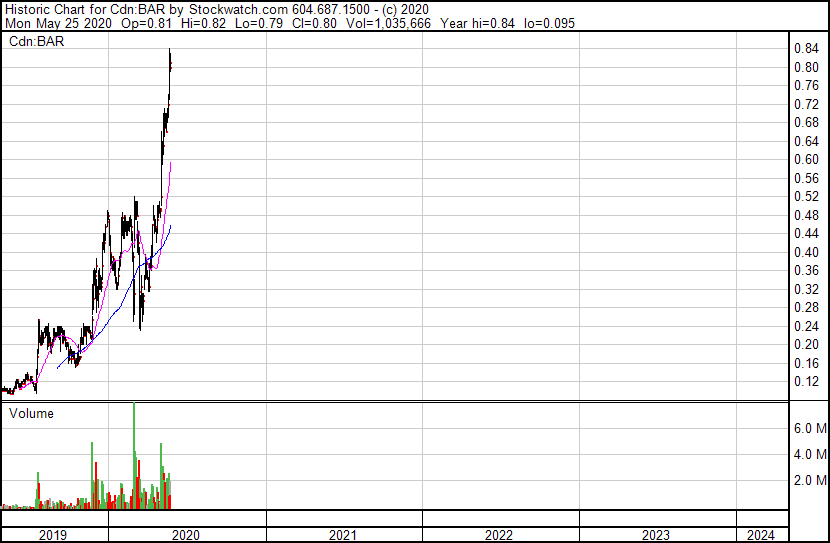This screenshot has width=830, height=543.
Task: Select the 0.12 price level label
Action: (806, 382)
